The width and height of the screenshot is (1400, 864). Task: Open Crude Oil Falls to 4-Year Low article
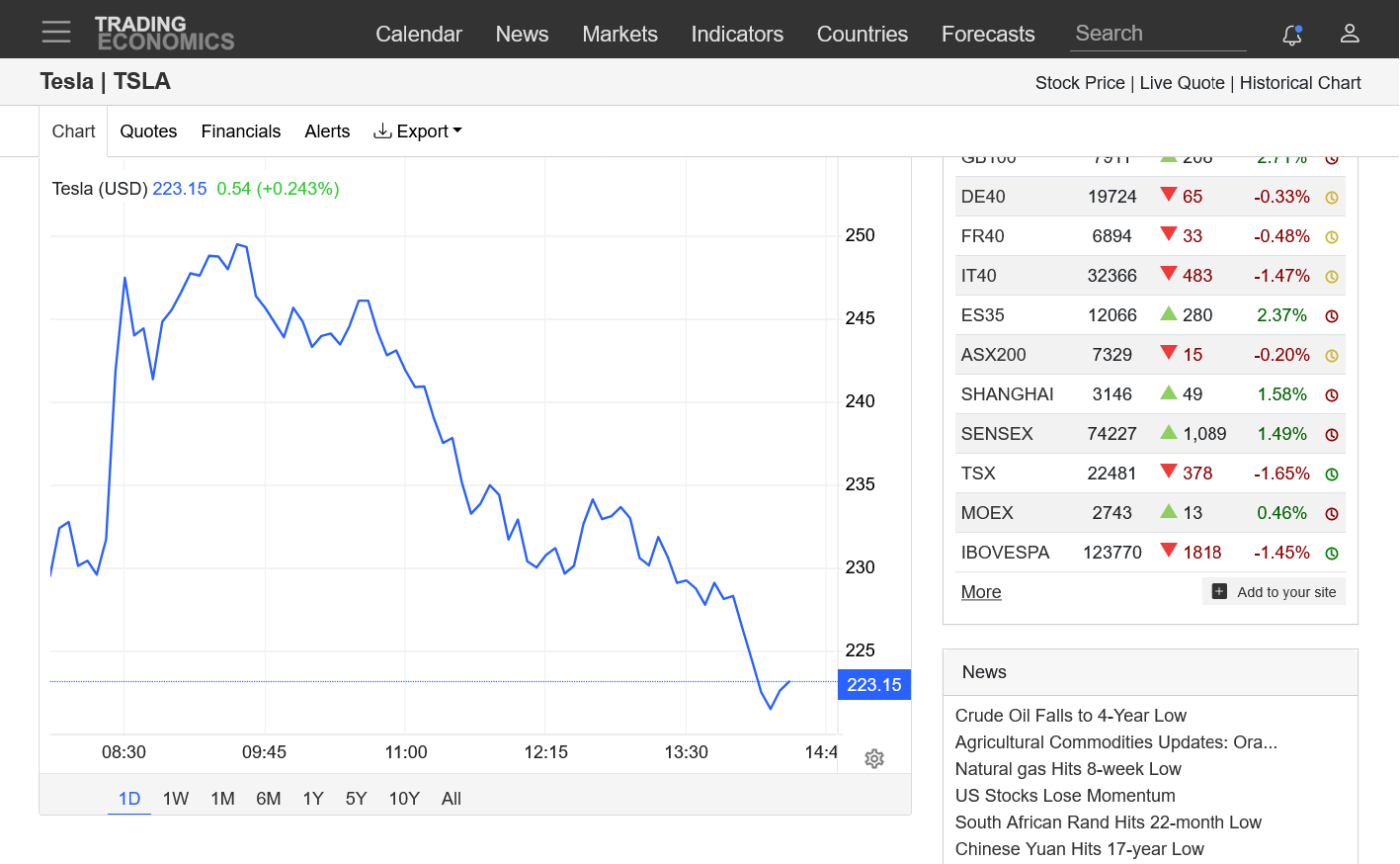[x=1071, y=716]
